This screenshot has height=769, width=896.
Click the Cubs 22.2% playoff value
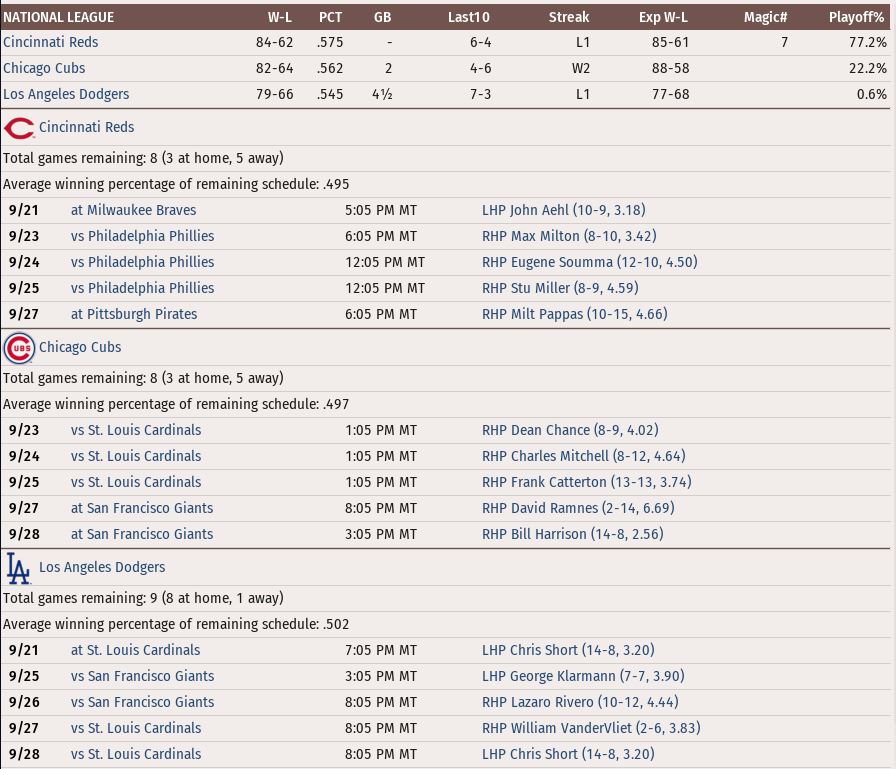tap(868, 68)
